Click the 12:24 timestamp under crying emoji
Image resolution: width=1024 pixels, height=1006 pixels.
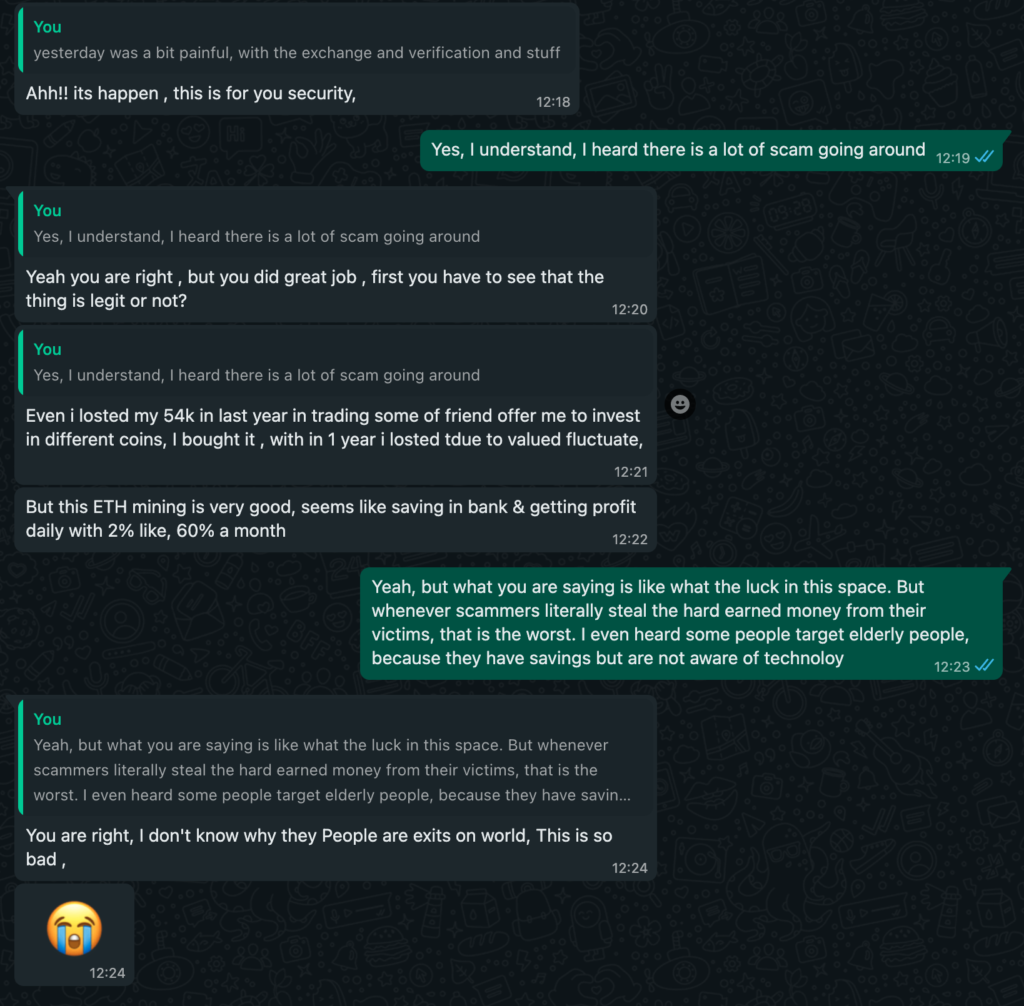tap(107, 973)
